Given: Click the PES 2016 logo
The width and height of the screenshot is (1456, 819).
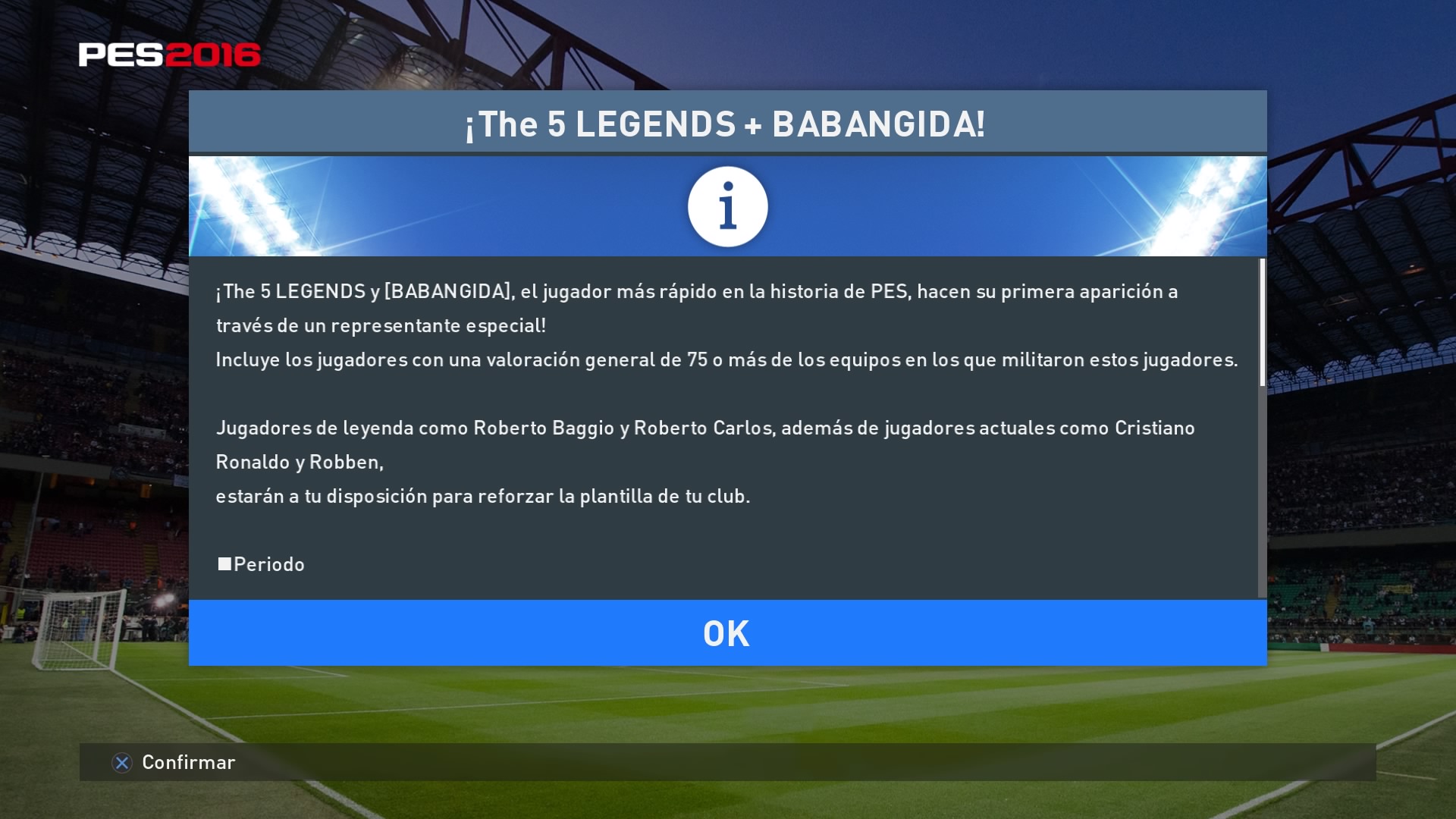Looking at the screenshot, I should pyautogui.click(x=169, y=55).
